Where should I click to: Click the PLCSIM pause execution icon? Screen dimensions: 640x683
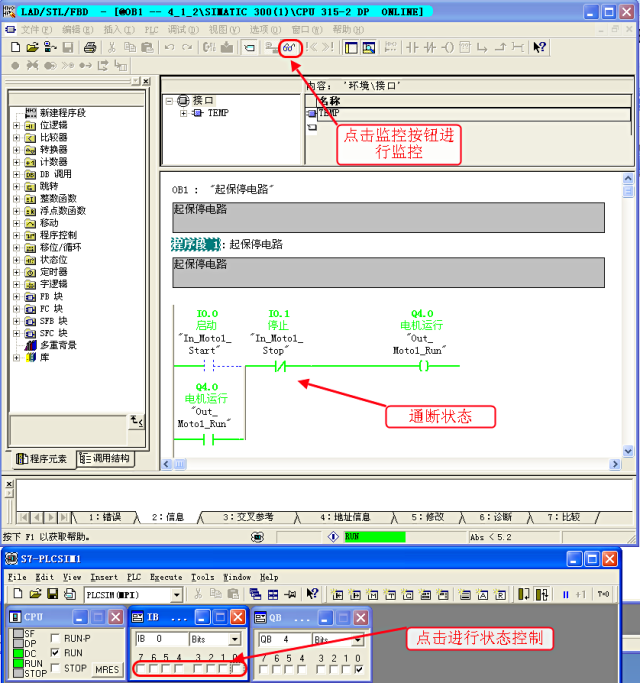566,594
